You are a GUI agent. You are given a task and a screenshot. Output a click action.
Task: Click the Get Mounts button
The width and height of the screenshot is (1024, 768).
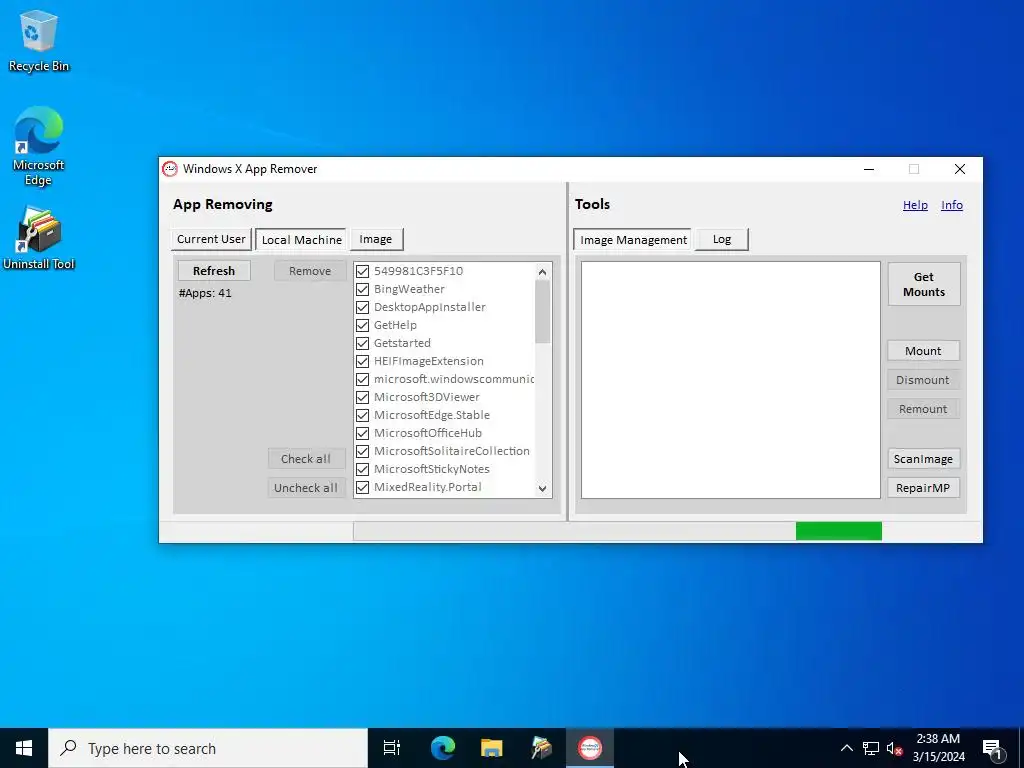tap(923, 284)
